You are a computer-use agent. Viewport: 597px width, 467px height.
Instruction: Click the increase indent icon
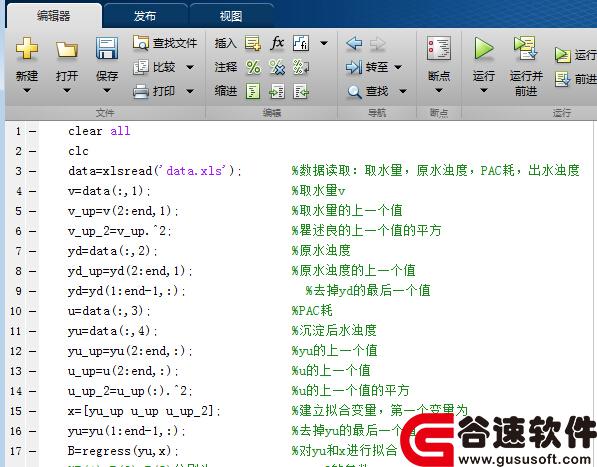click(277, 91)
